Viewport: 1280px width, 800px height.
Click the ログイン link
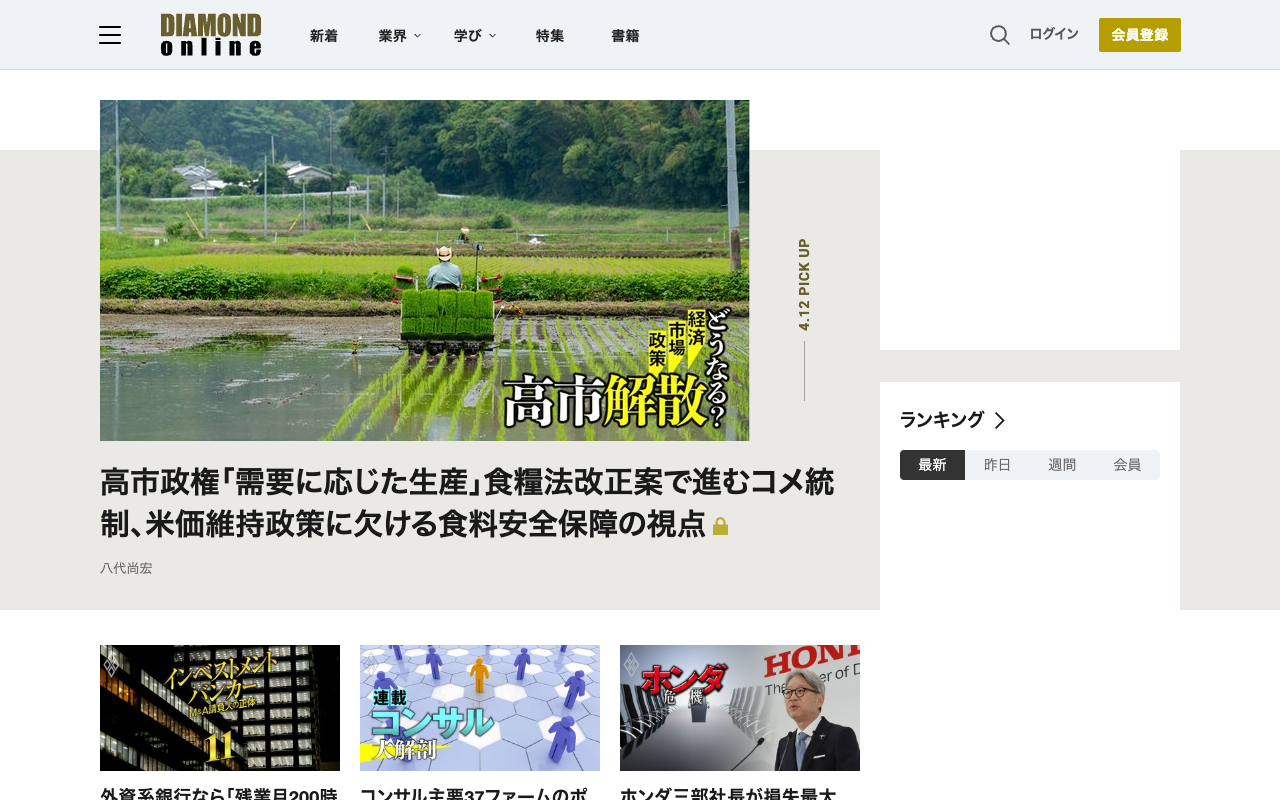[x=1054, y=34]
